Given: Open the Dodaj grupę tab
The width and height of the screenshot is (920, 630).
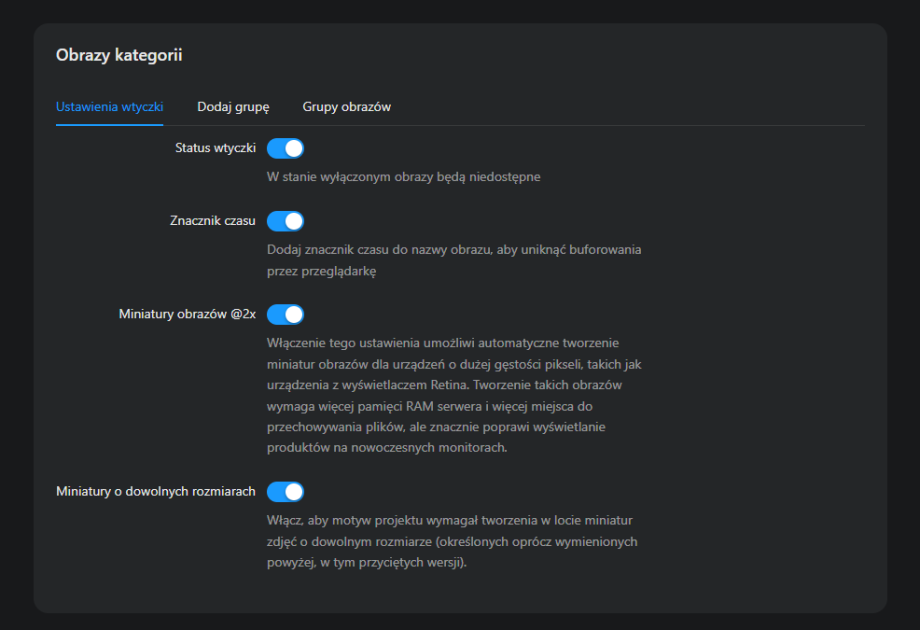Looking at the screenshot, I should pyautogui.click(x=233, y=106).
